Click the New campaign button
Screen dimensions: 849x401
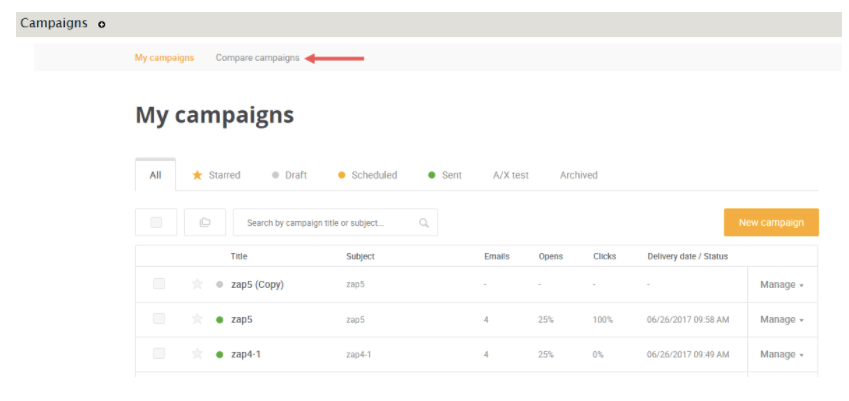[x=771, y=222]
